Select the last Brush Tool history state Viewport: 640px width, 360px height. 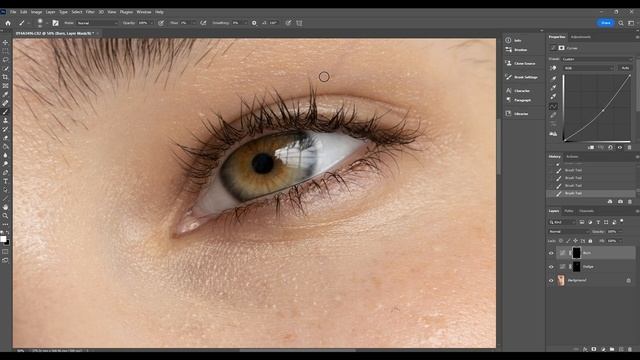(x=591, y=193)
